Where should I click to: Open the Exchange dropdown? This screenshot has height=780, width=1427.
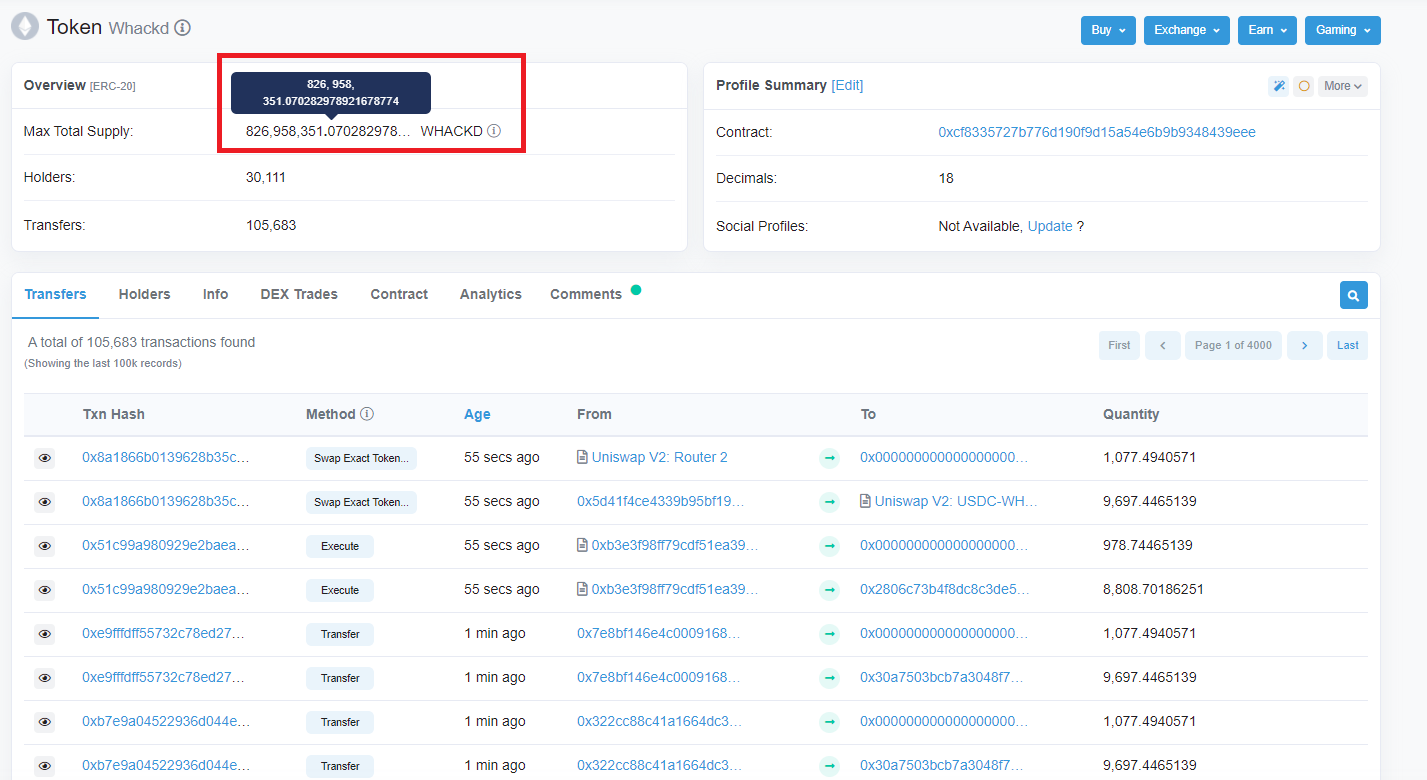pyautogui.click(x=1187, y=30)
